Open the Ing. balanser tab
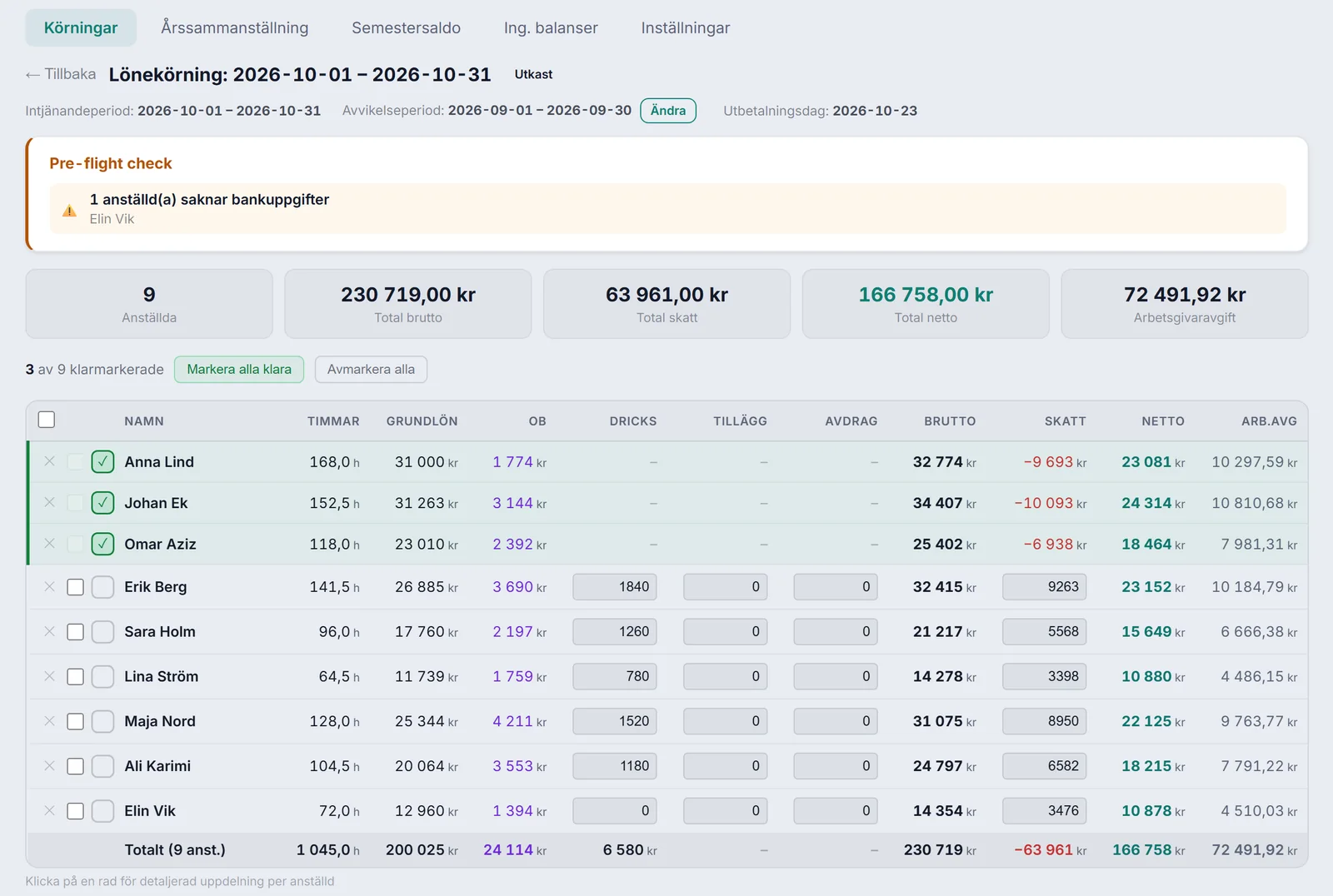The image size is (1333, 896). [551, 27]
